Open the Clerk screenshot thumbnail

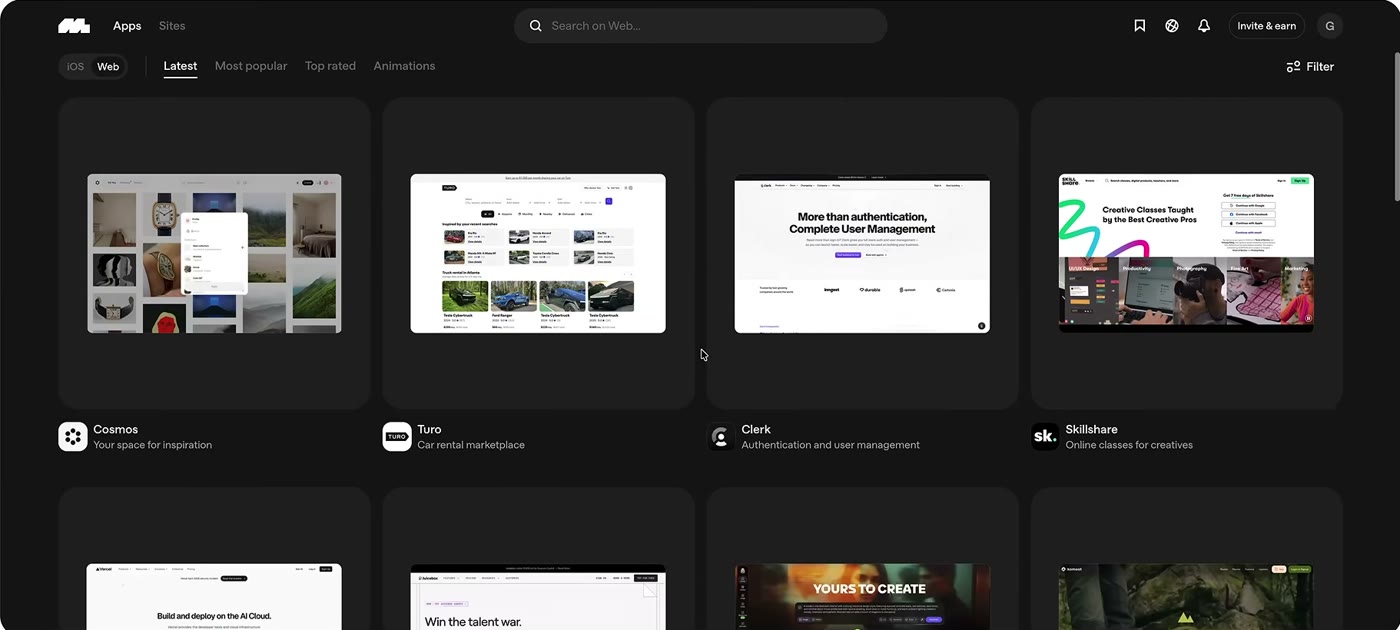click(x=862, y=253)
